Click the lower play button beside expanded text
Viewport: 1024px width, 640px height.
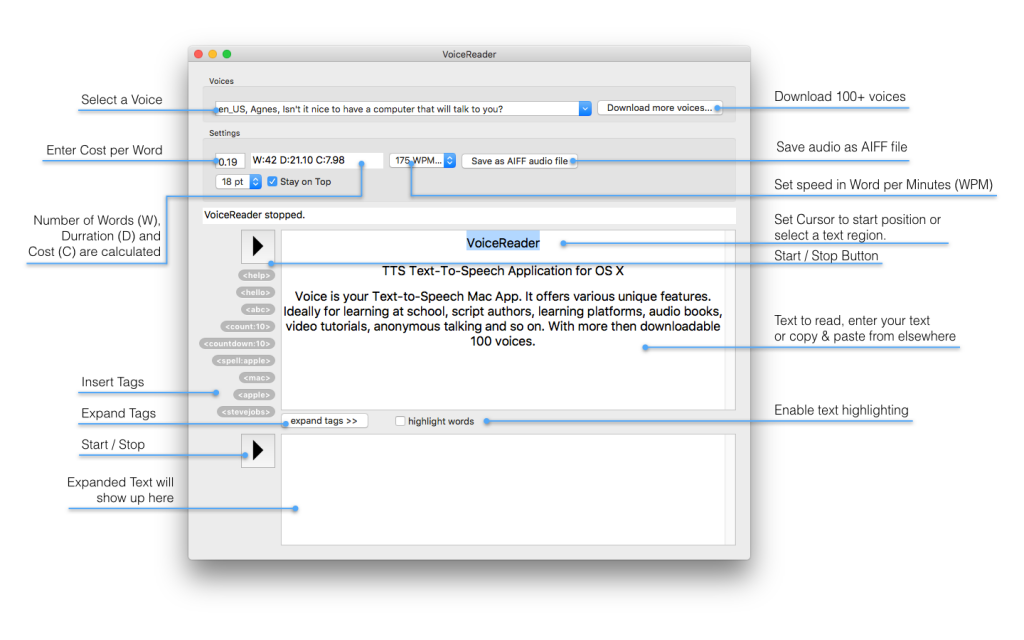258,451
